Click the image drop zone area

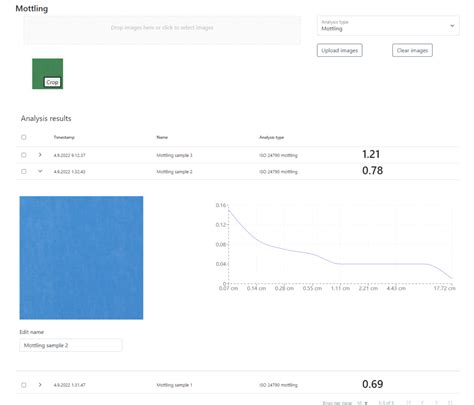click(162, 29)
